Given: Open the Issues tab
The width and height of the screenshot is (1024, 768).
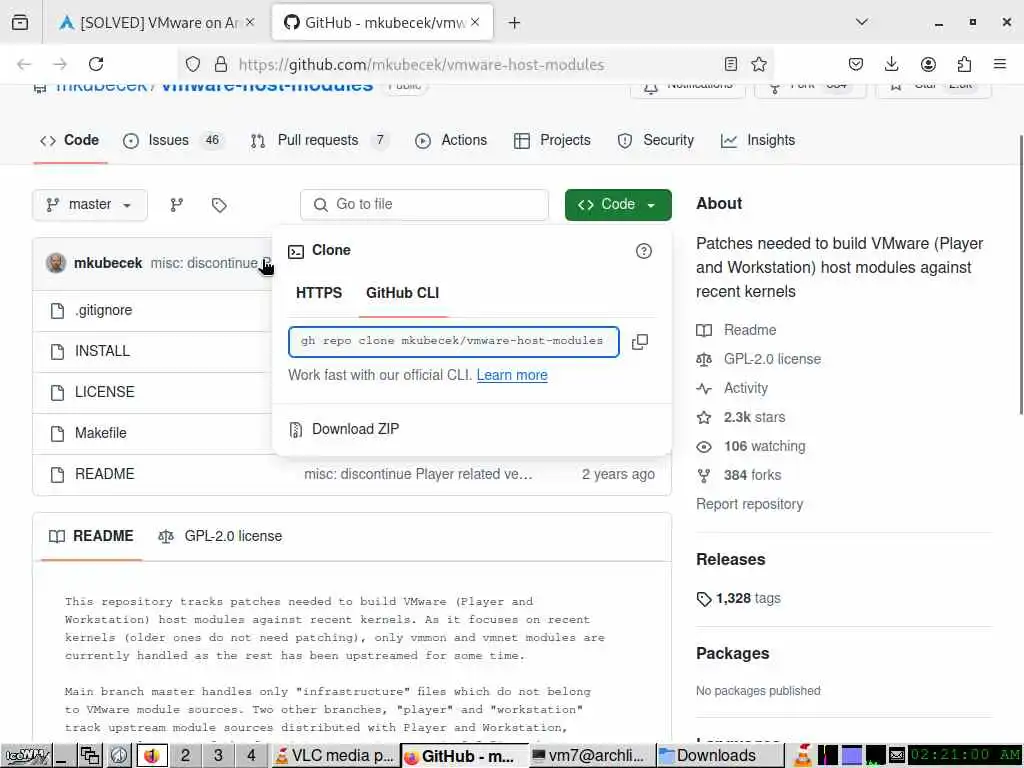Looking at the screenshot, I should coord(173,140).
